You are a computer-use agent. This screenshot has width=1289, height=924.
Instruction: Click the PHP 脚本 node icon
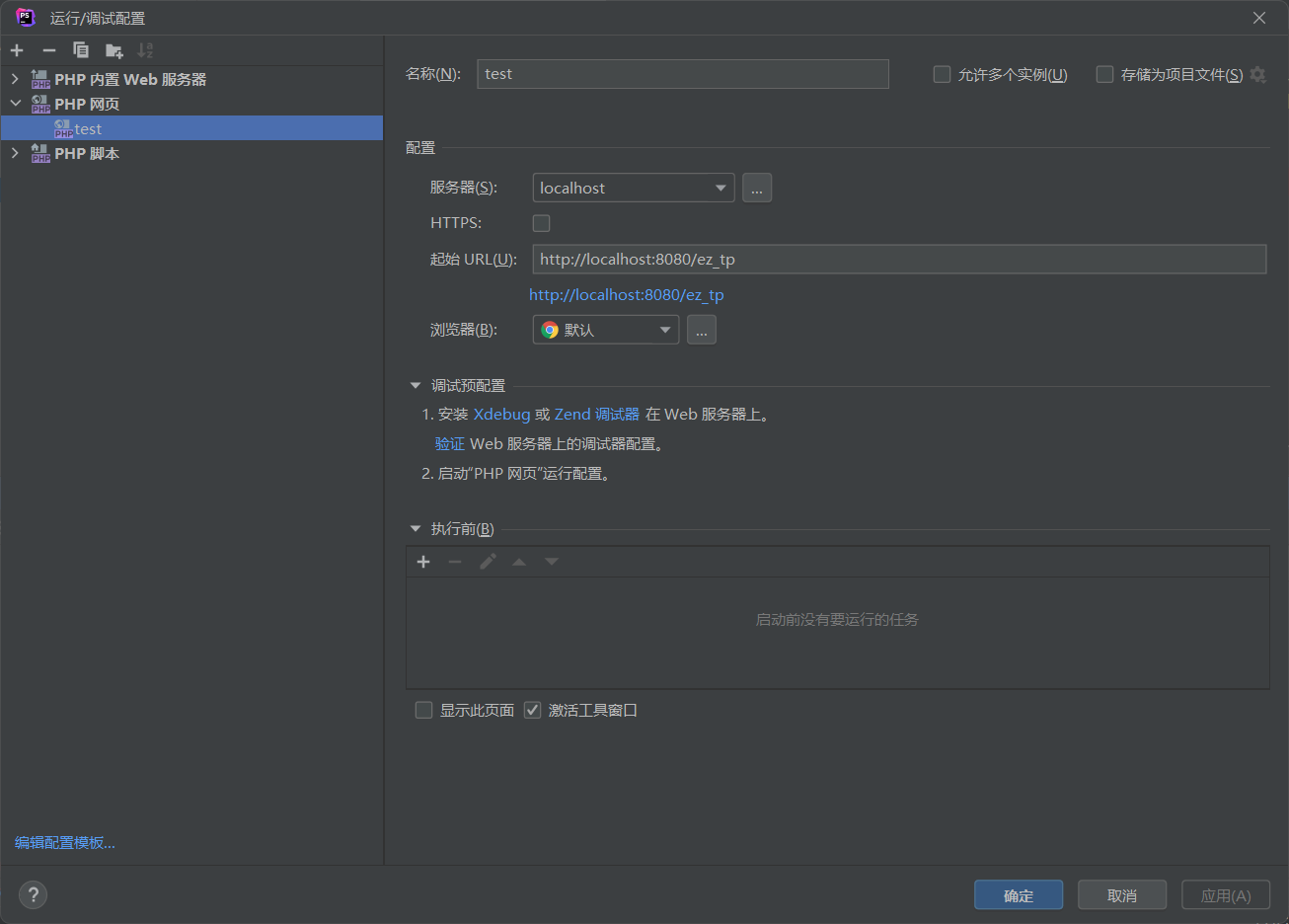click(40, 153)
